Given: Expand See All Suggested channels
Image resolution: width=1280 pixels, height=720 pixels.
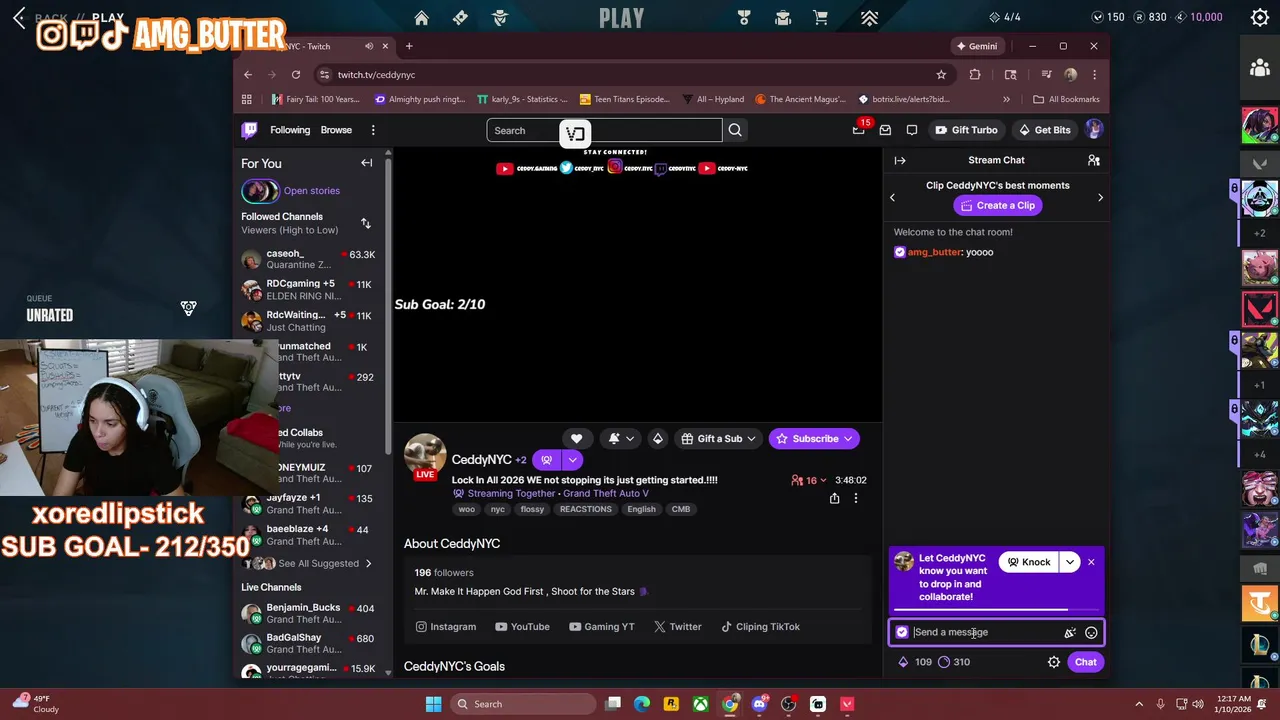Looking at the screenshot, I should [x=318, y=563].
